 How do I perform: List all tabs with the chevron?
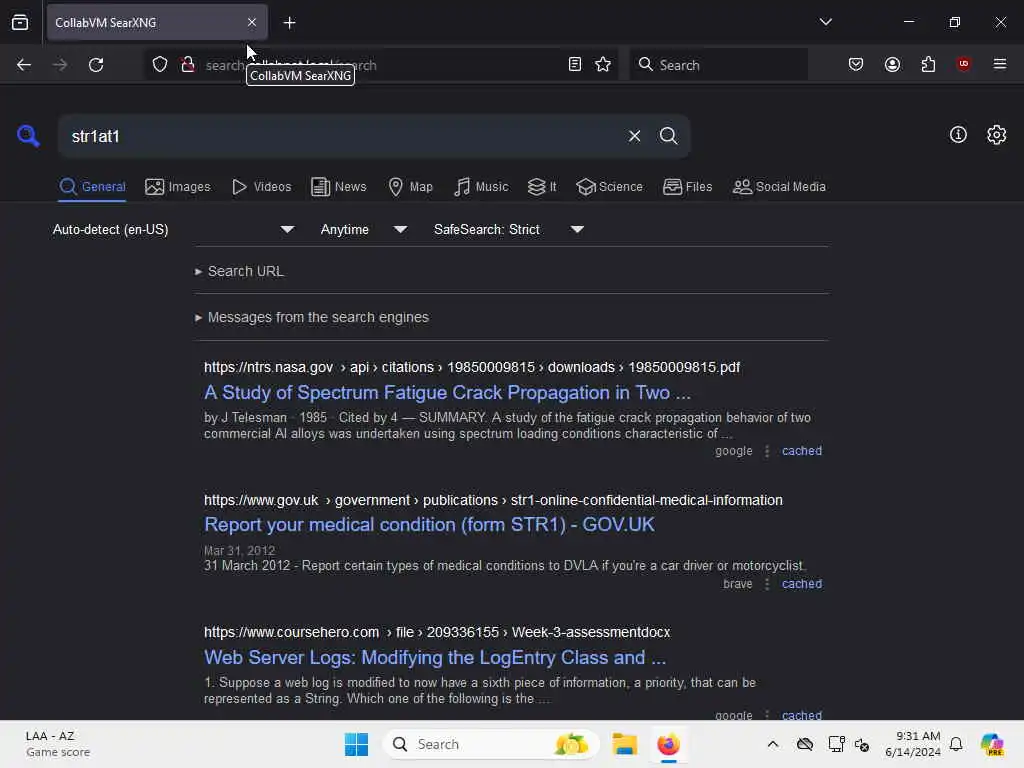point(825,22)
